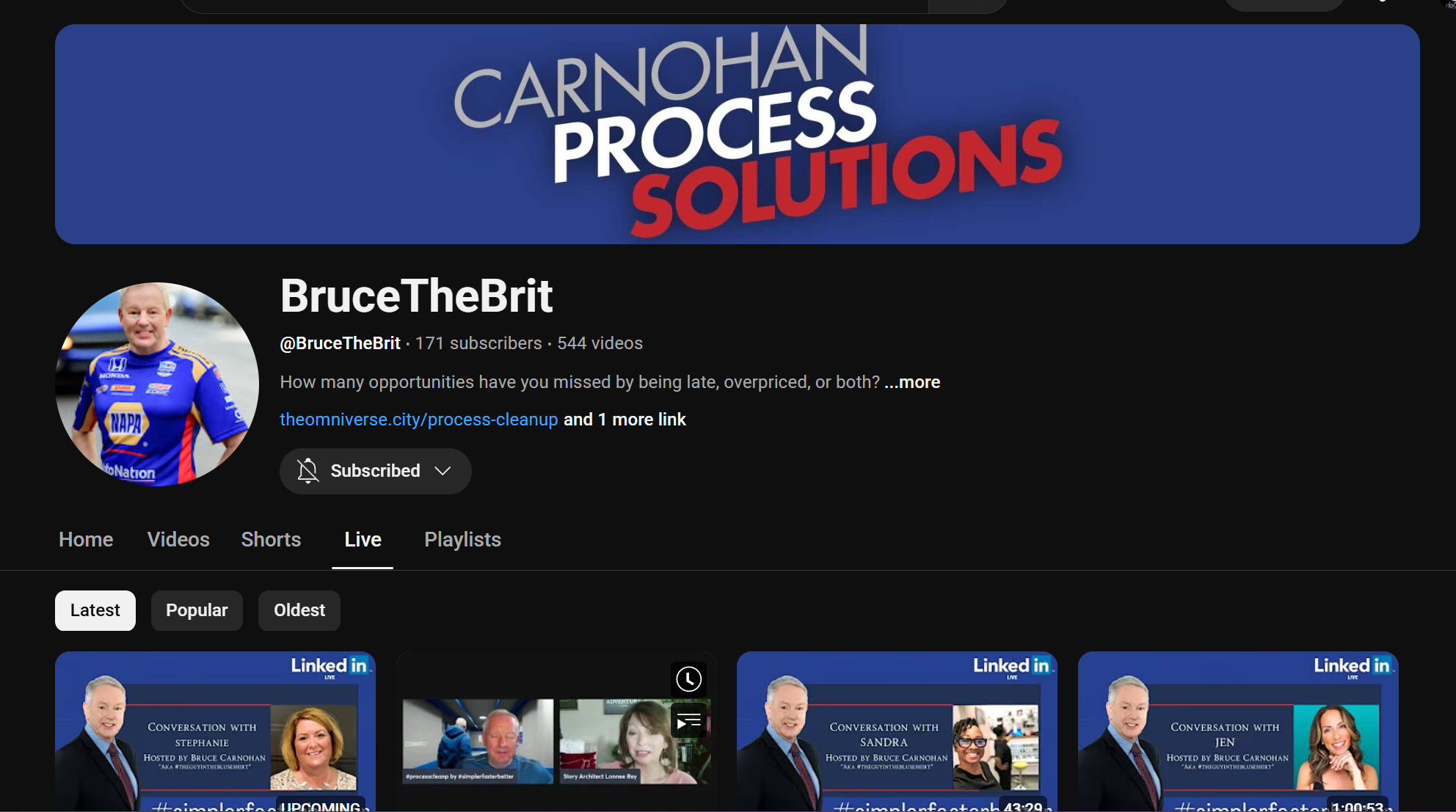The width and height of the screenshot is (1456, 812).
Task: Click the BruceTheBrit channel avatar
Action: [157, 384]
